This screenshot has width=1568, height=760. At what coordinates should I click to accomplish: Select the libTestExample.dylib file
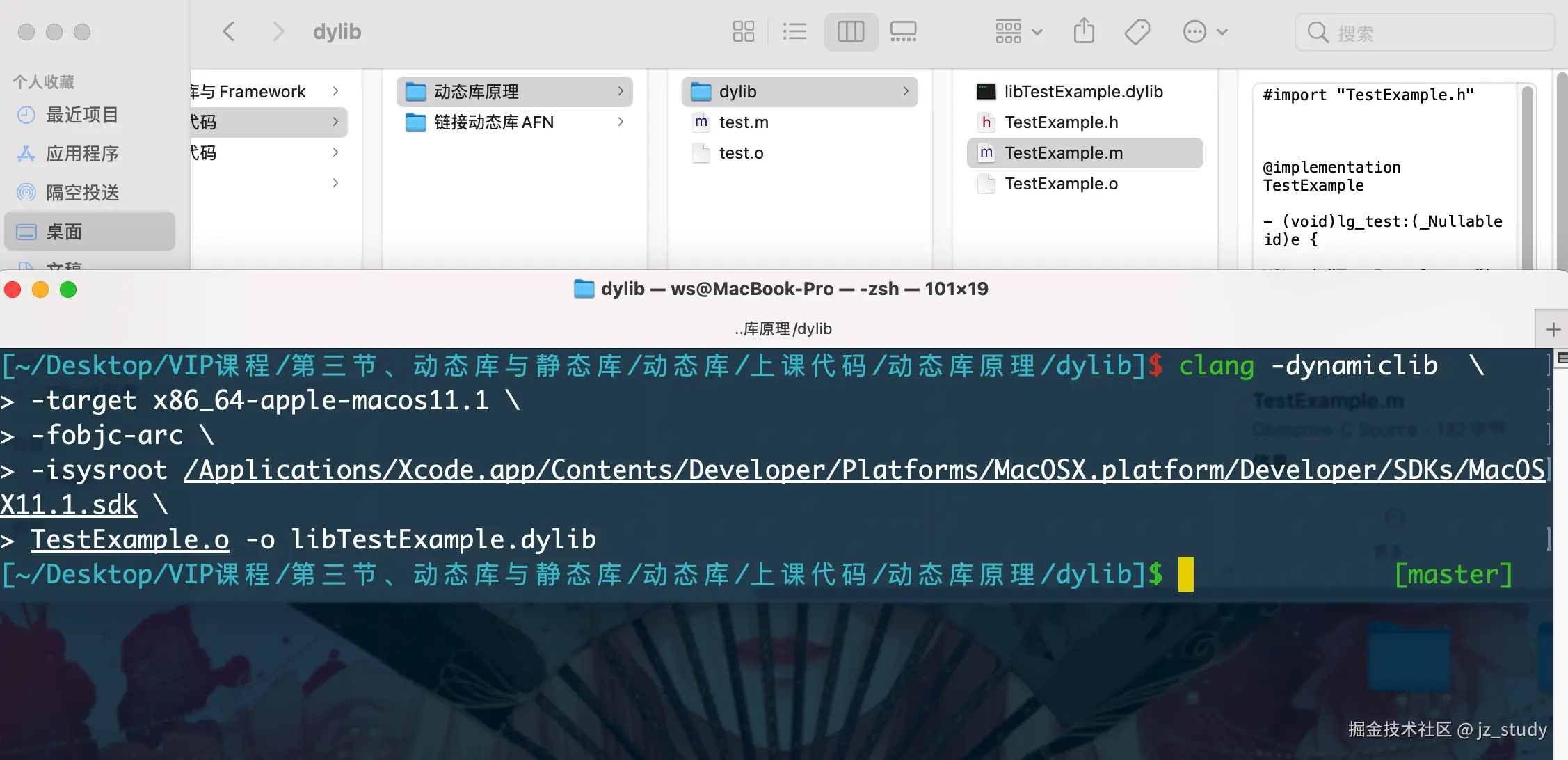point(1083,92)
